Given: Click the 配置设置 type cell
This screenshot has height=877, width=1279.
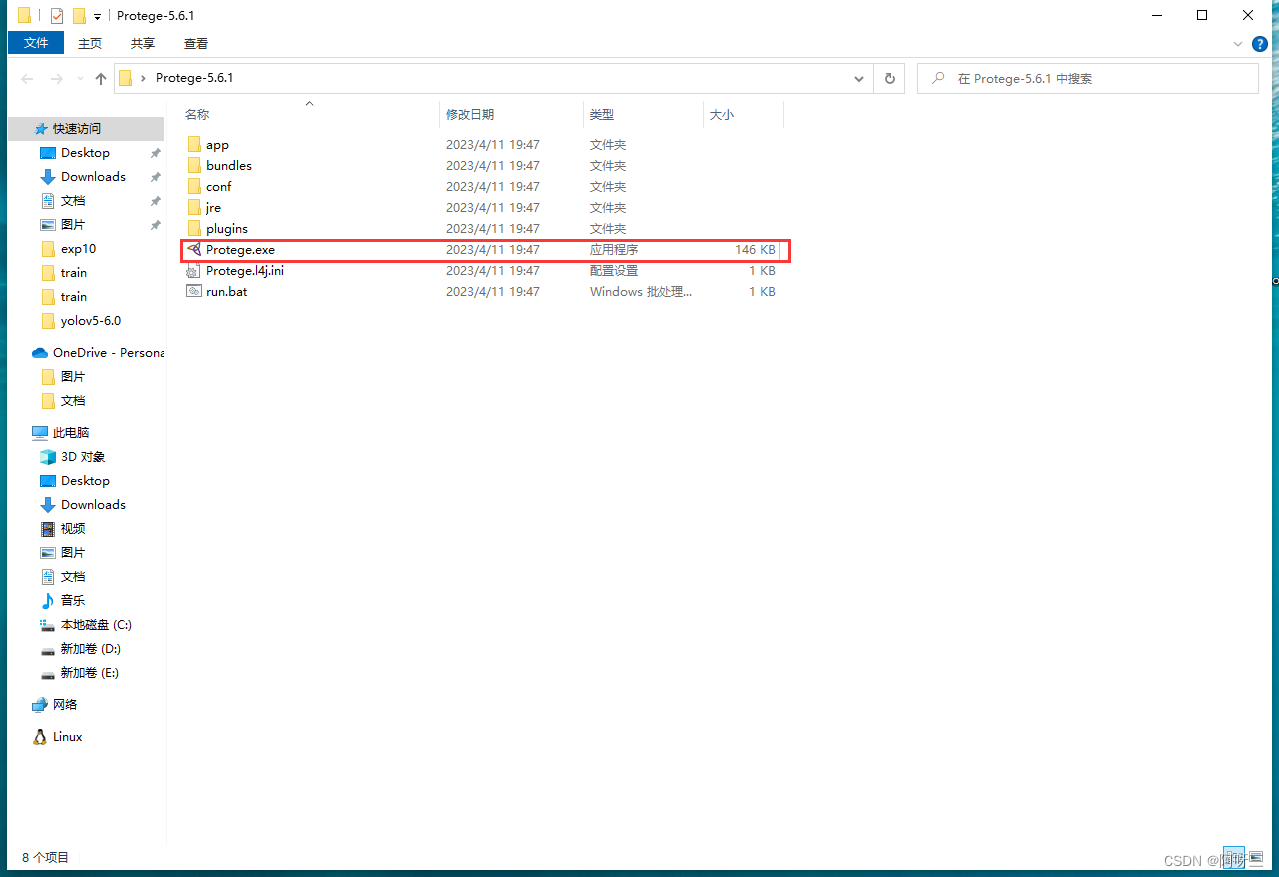Looking at the screenshot, I should [614, 271].
